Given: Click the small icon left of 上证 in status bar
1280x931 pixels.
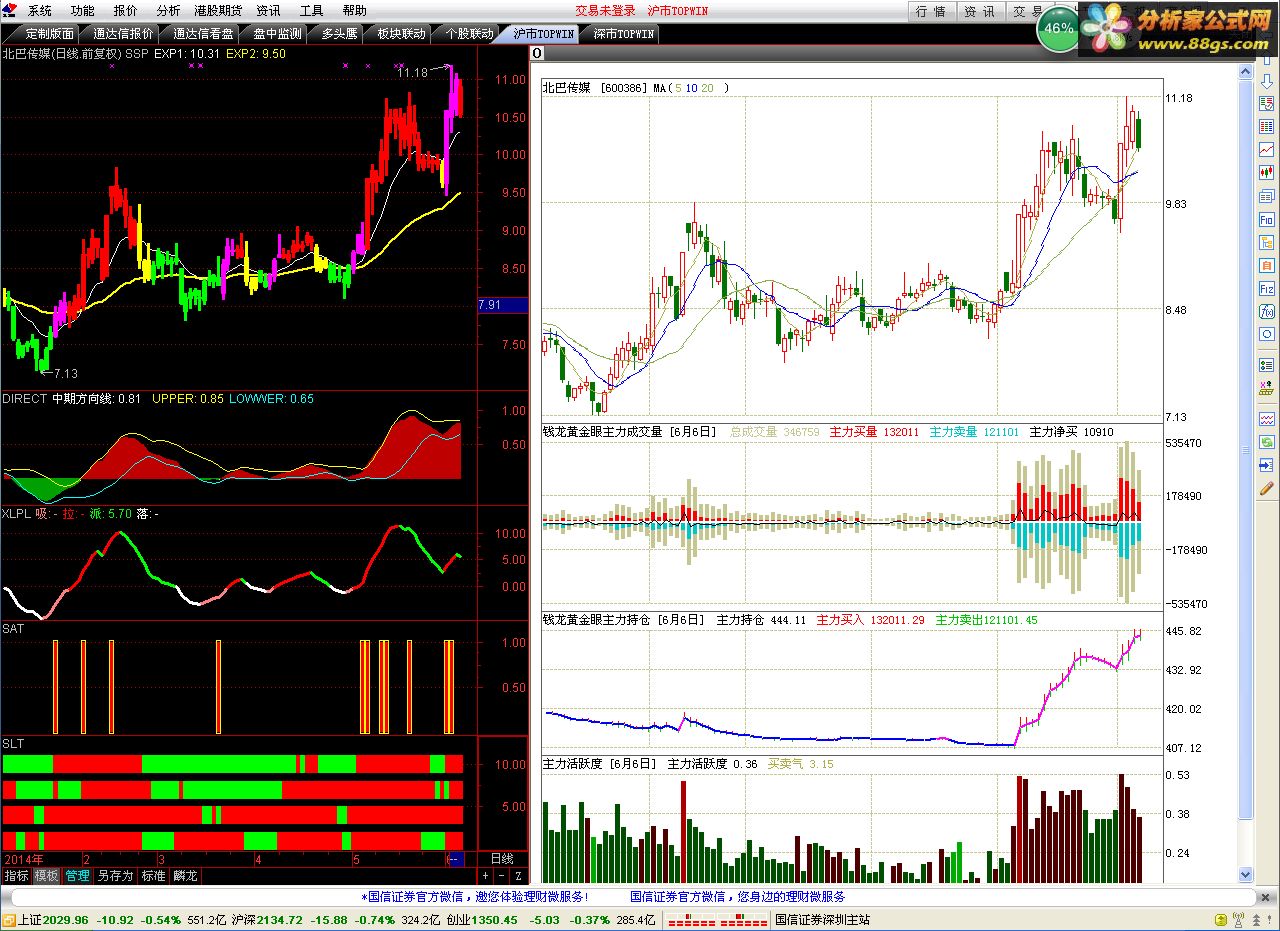Looking at the screenshot, I should (8, 920).
